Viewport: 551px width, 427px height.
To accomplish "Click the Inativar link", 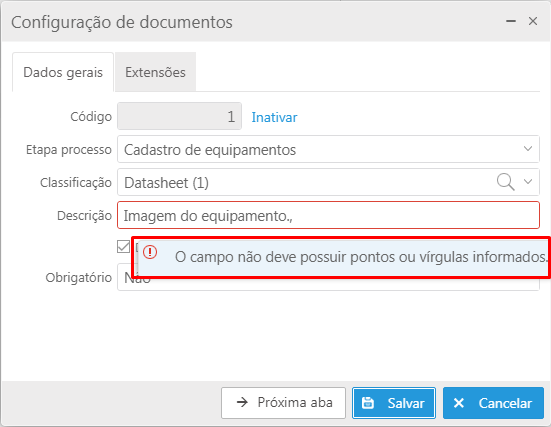I will coord(274,117).
